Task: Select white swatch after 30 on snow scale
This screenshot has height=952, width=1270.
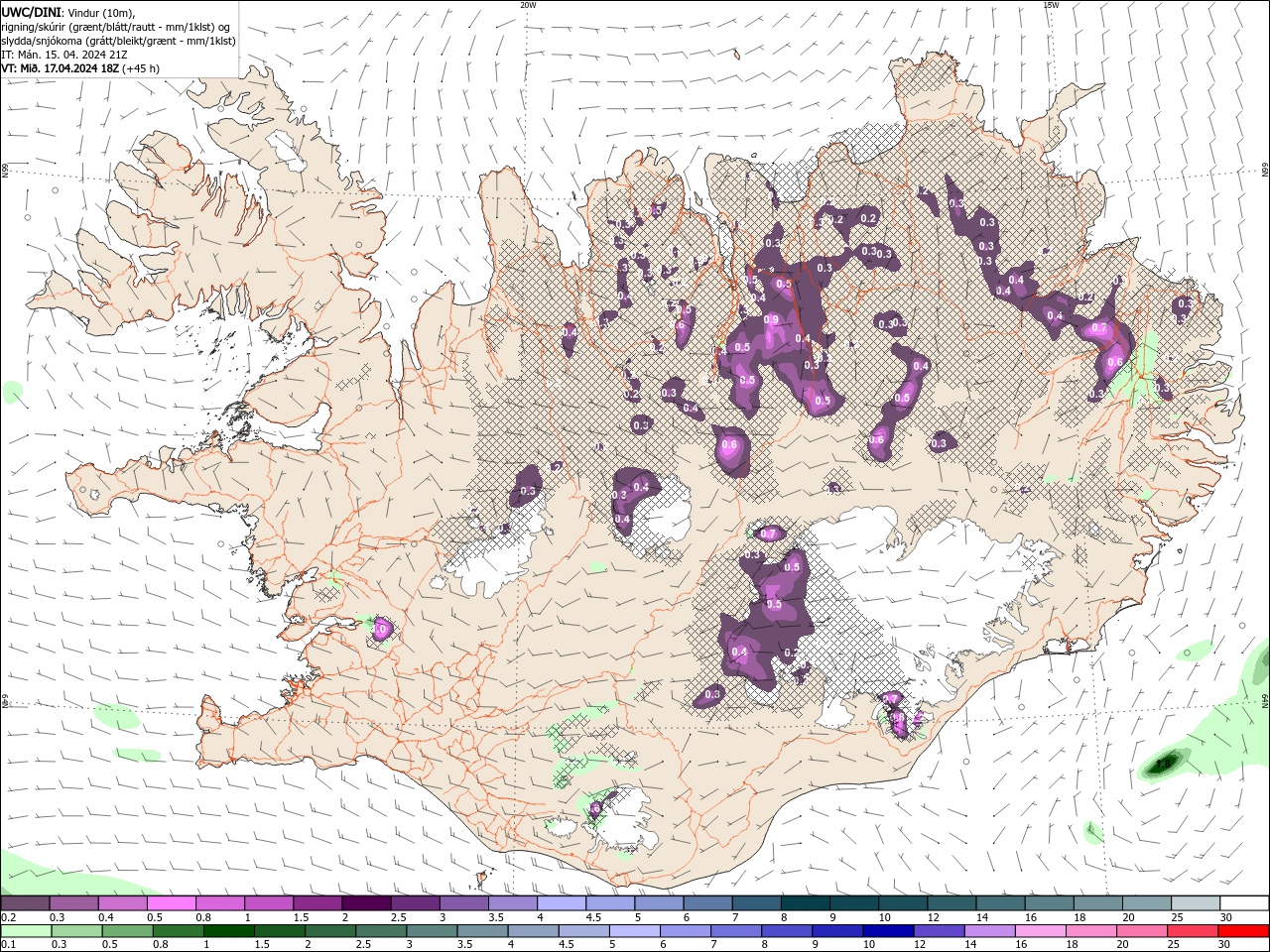Action: 1244,903
